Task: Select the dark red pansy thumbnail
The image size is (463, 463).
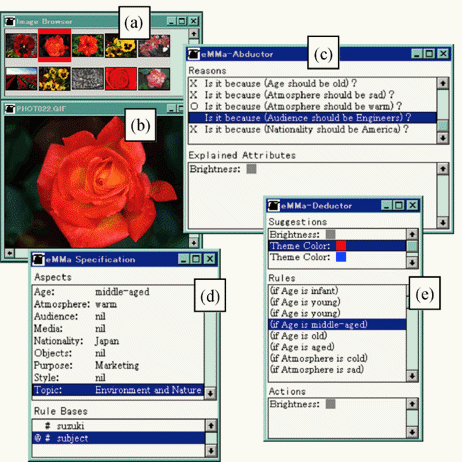Action: tap(21, 46)
